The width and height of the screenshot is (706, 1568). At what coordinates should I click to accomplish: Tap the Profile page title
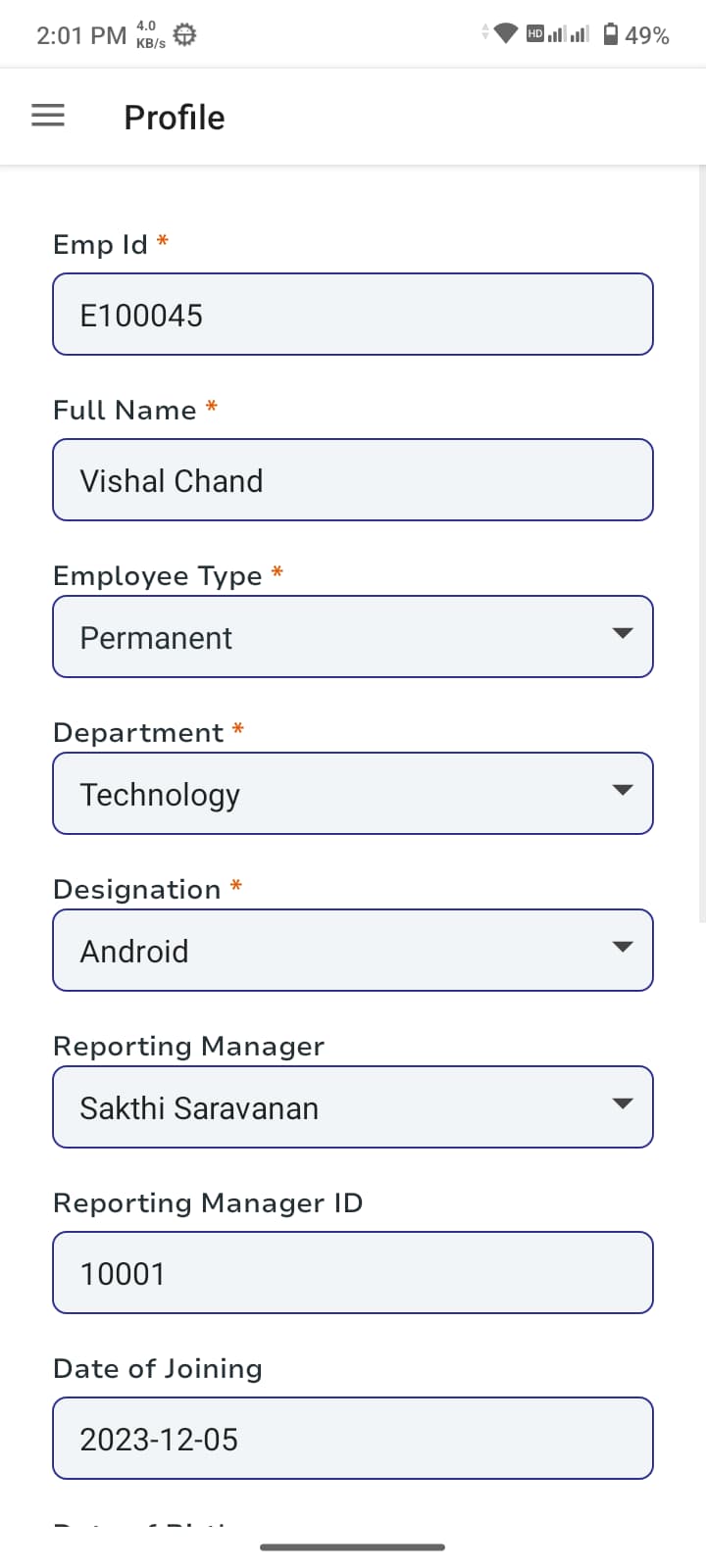pos(175,118)
